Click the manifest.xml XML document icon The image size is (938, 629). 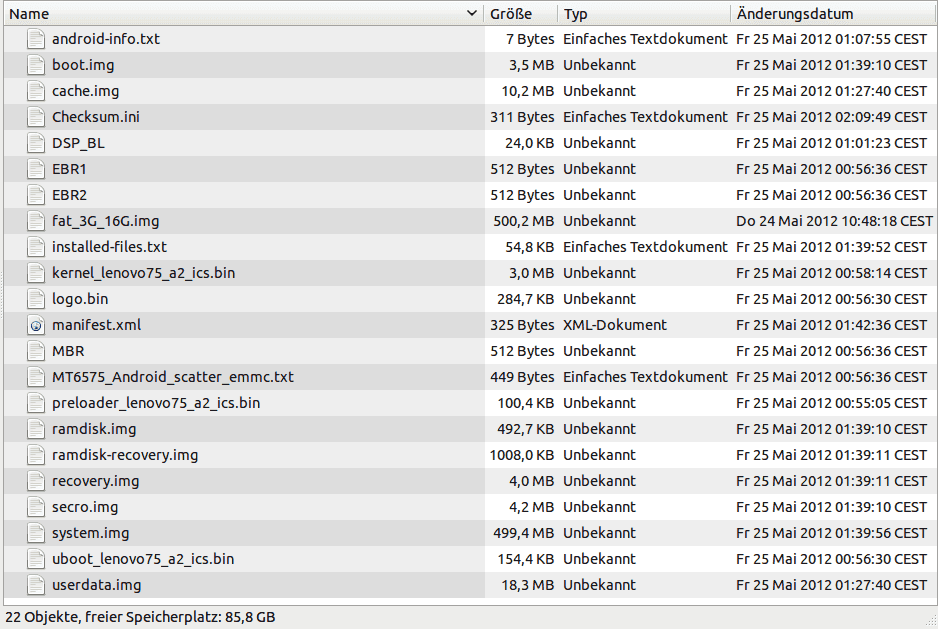pyautogui.click(x=36, y=325)
